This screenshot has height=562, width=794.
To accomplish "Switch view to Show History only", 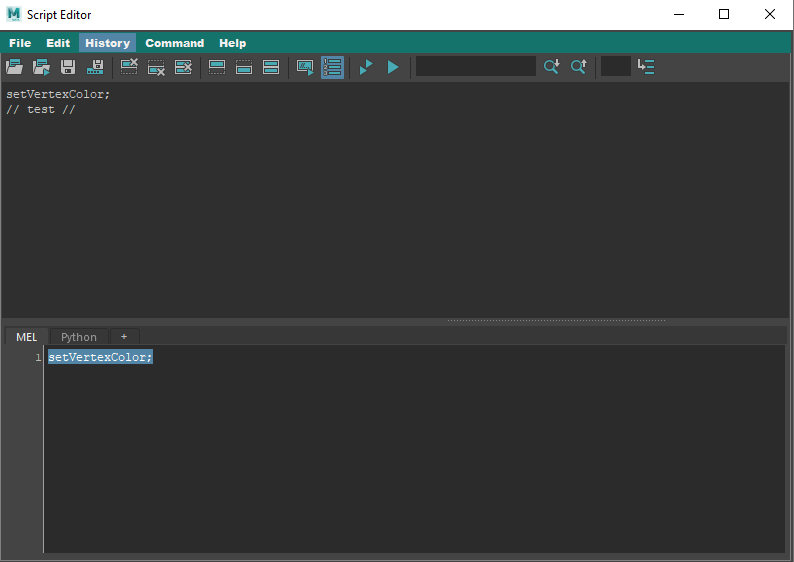I will tap(216, 67).
